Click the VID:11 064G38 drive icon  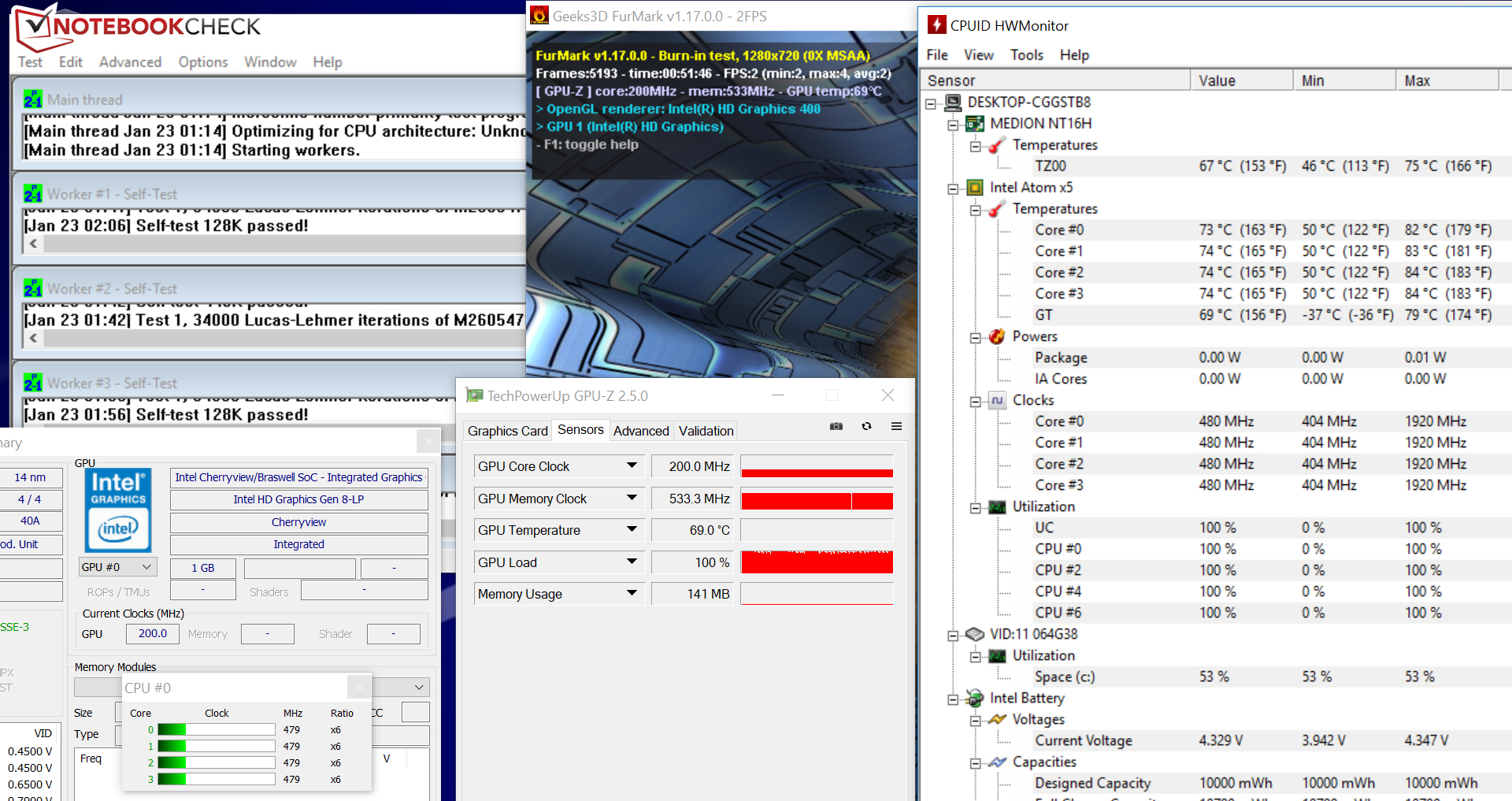point(975,634)
